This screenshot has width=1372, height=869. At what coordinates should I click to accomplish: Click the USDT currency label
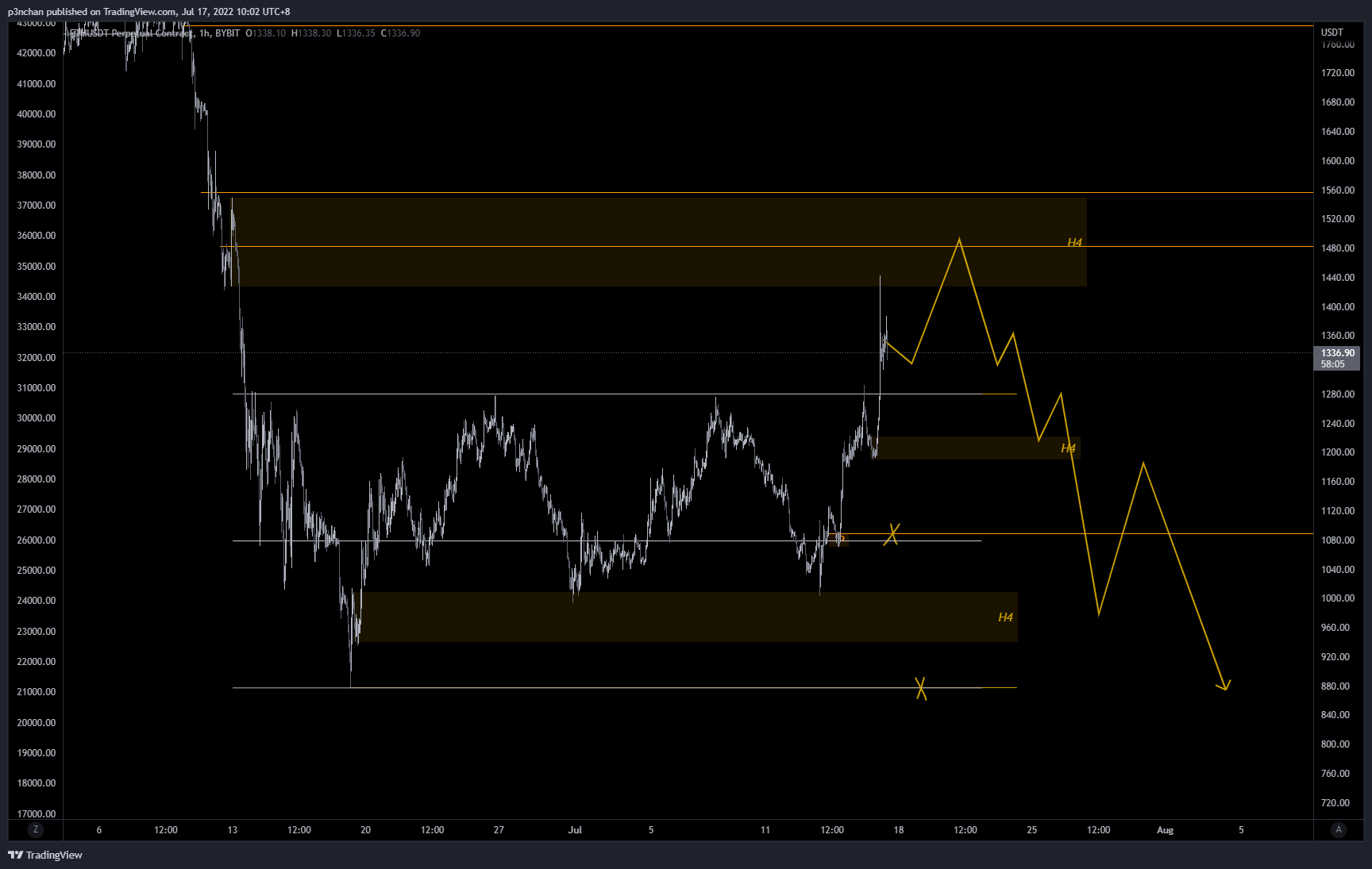click(x=1332, y=33)
